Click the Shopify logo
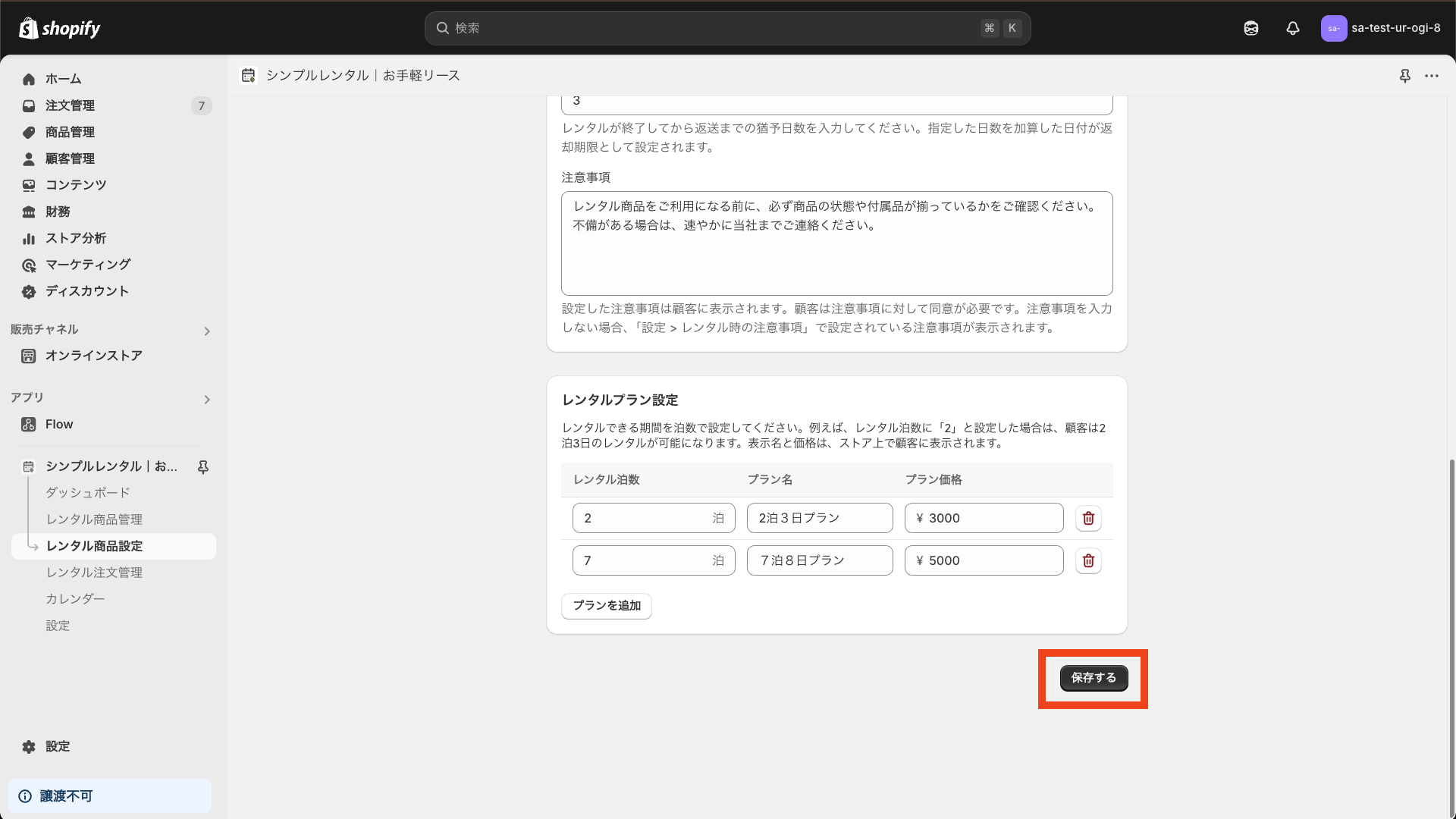 [60, 28]
